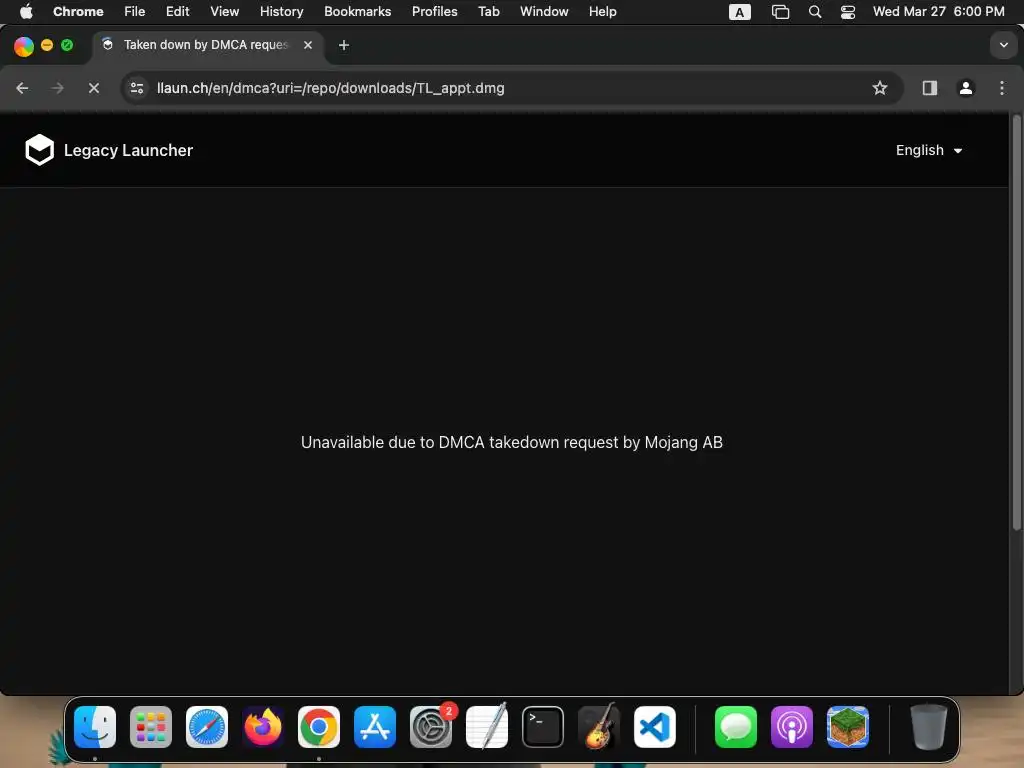Screen dimensions: 1024x768
Task: Bookmark this page with the star icon
Action: coord(880,88)
